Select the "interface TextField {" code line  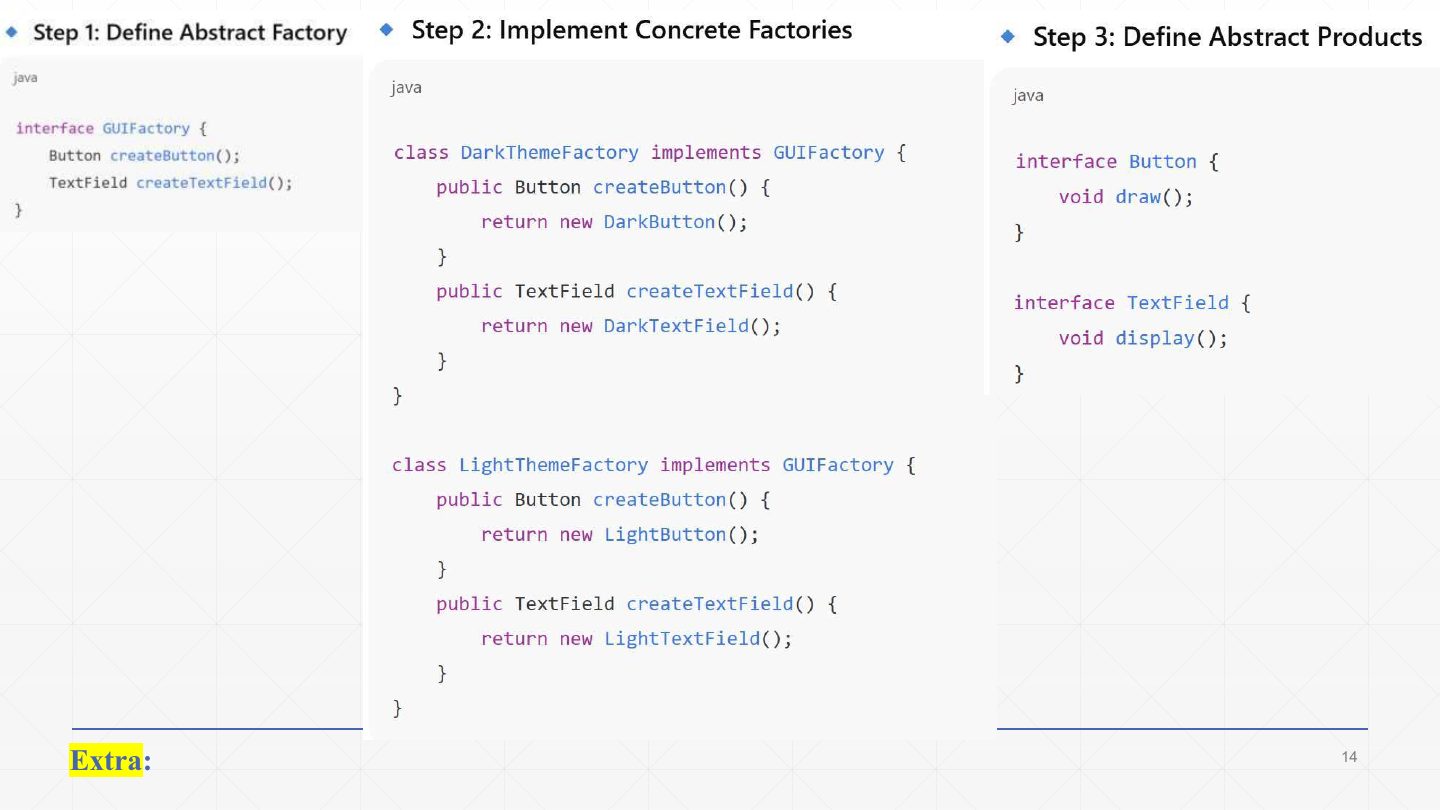coord(1132,303)
